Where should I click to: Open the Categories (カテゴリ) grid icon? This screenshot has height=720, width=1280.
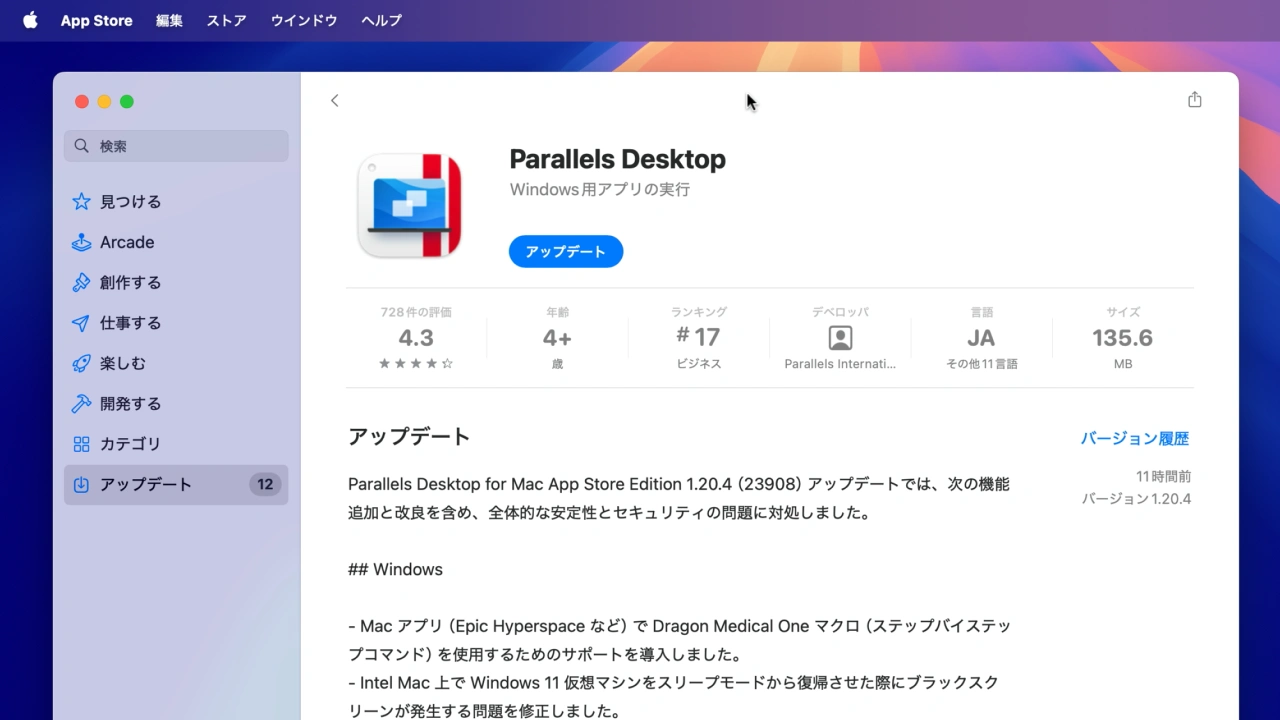[x=82, y=444]
